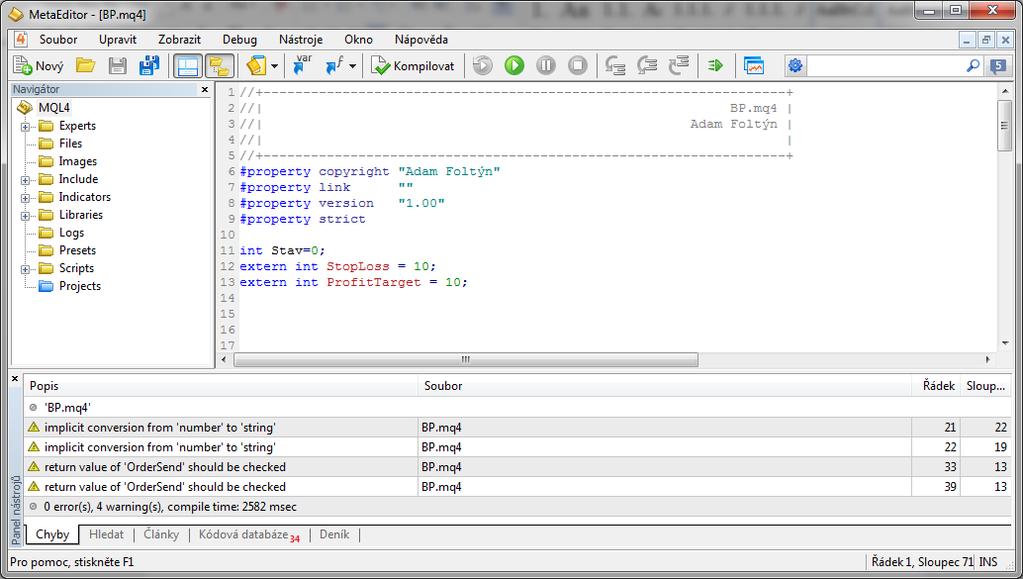
Task: Save all files with the double-diskette icon
Action: (149, 65)
